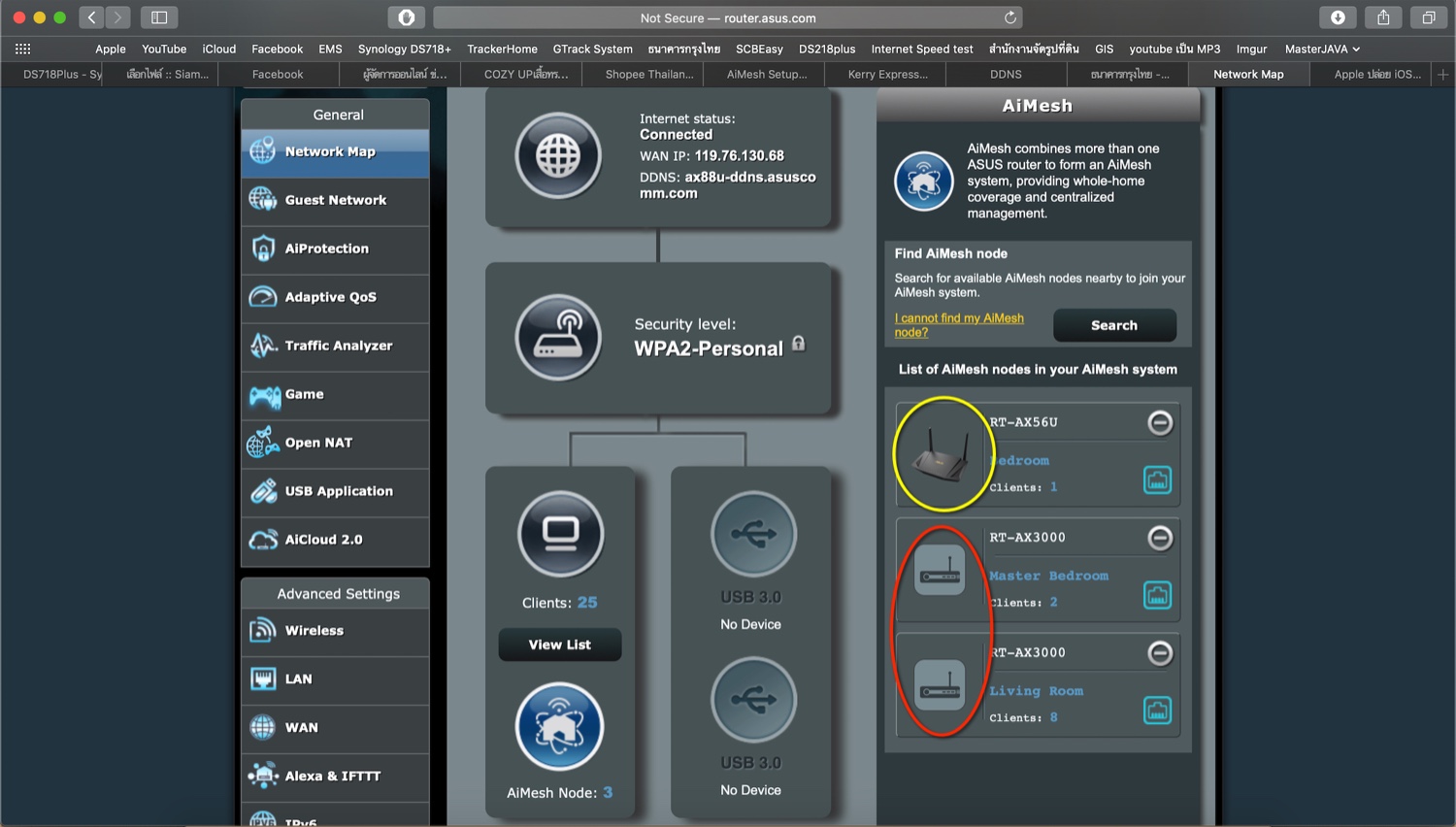This screenshot has height=827, width=1456.
Task: Switch to the Facebook tab
Action: [x=278, y=74]
